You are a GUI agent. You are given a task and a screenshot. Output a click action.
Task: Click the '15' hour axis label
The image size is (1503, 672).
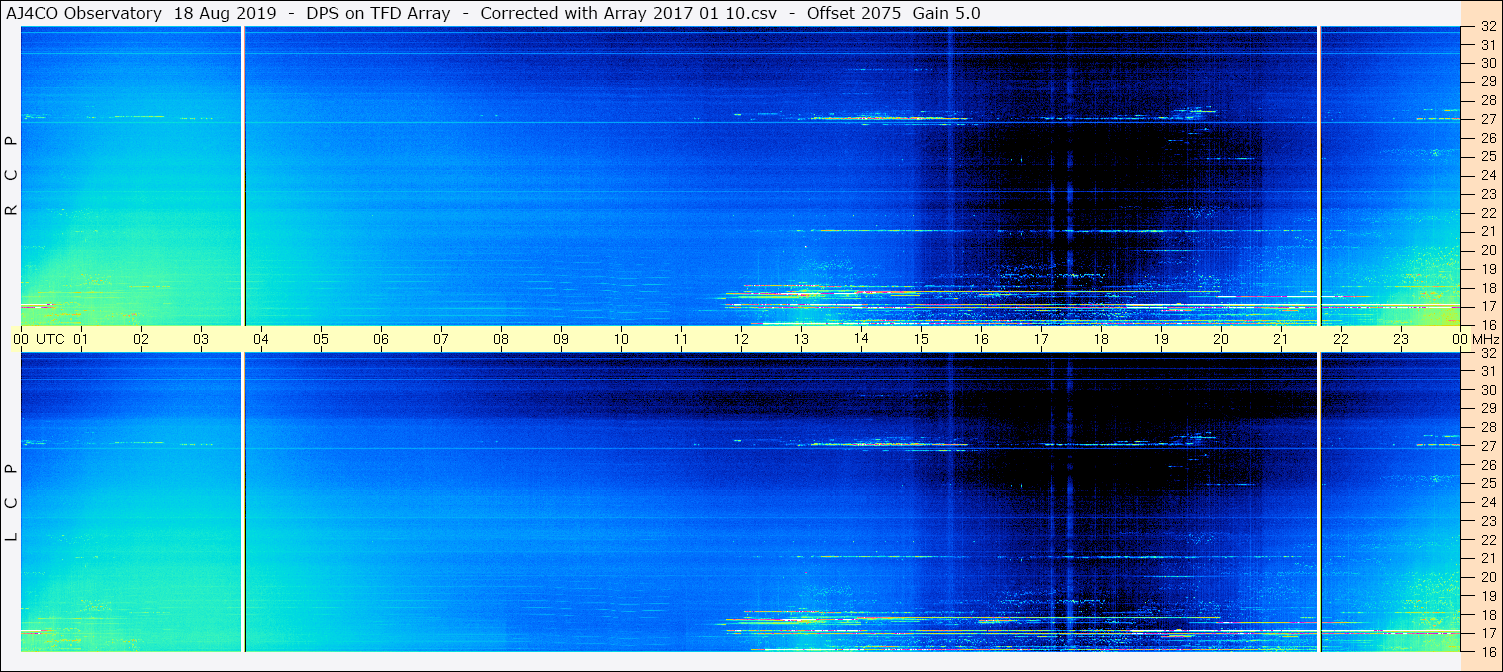click(x=921, y=339)
